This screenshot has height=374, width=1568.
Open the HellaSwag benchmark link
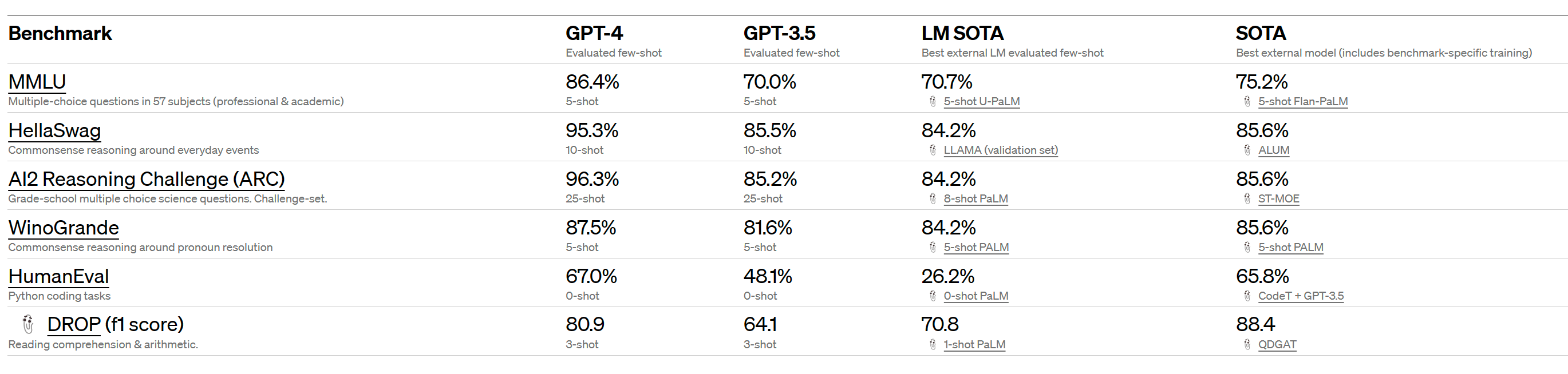point(55,130)
